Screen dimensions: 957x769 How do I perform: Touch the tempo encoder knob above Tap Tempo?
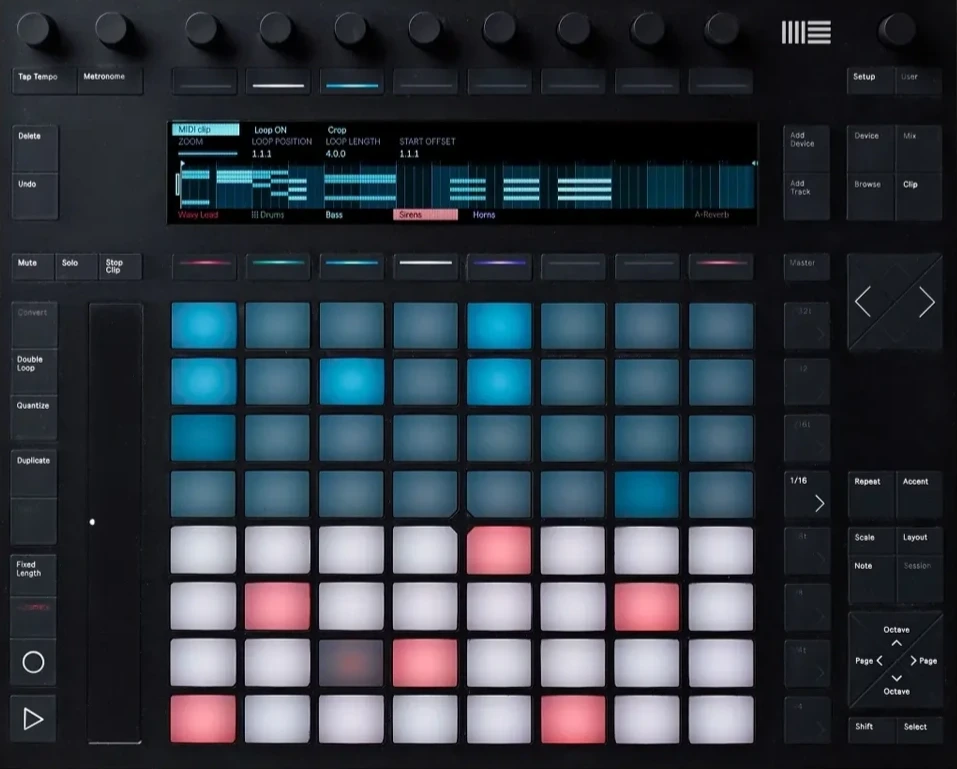tap(36, 28)
